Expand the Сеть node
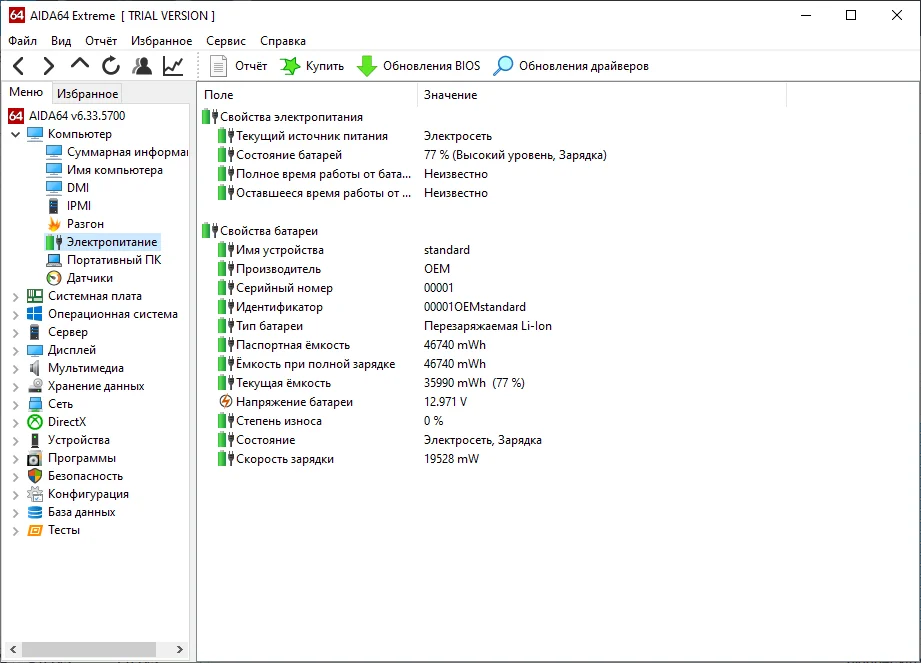 15,405
